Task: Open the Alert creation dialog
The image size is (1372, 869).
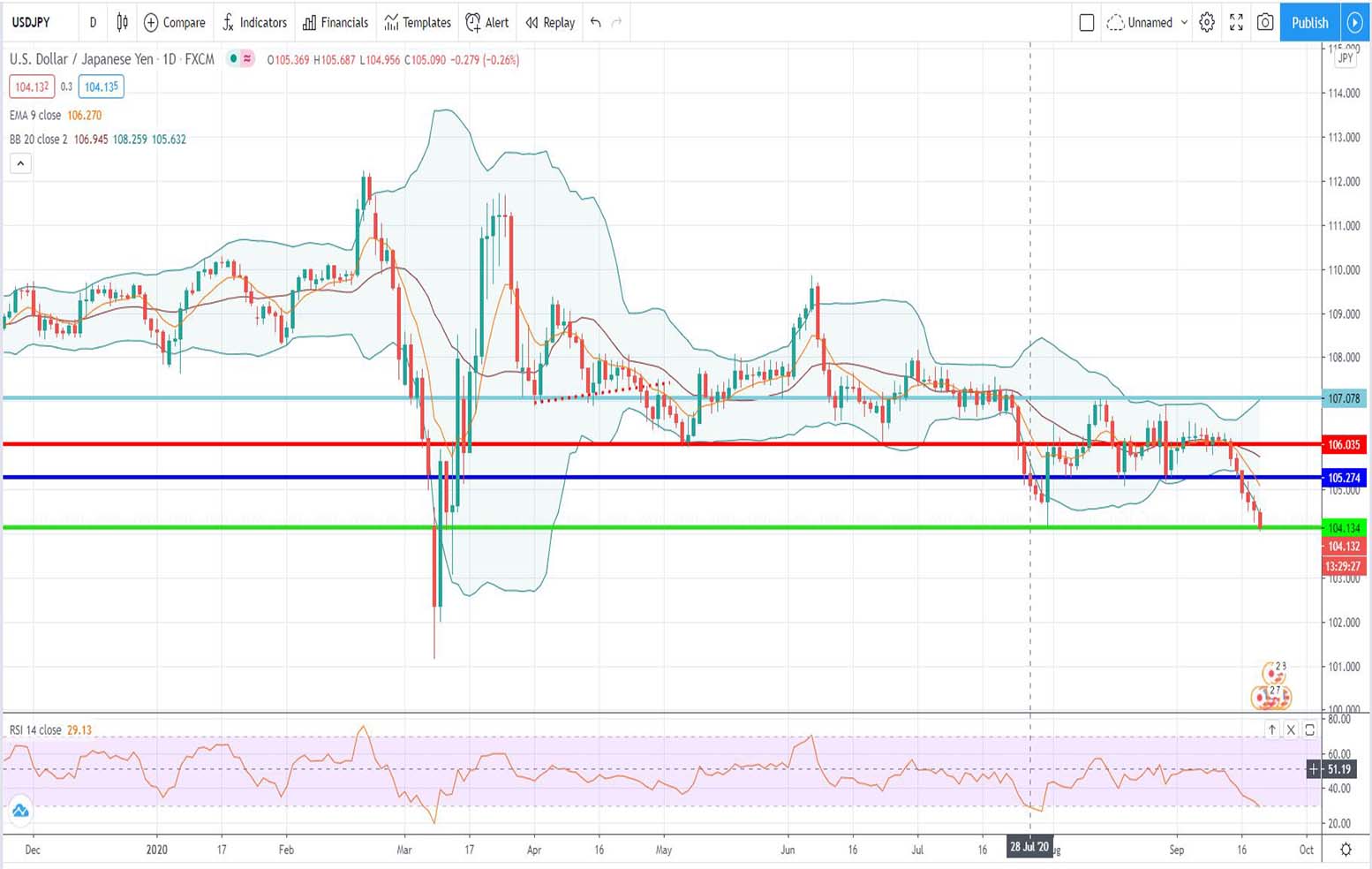Action: point(487,22)
